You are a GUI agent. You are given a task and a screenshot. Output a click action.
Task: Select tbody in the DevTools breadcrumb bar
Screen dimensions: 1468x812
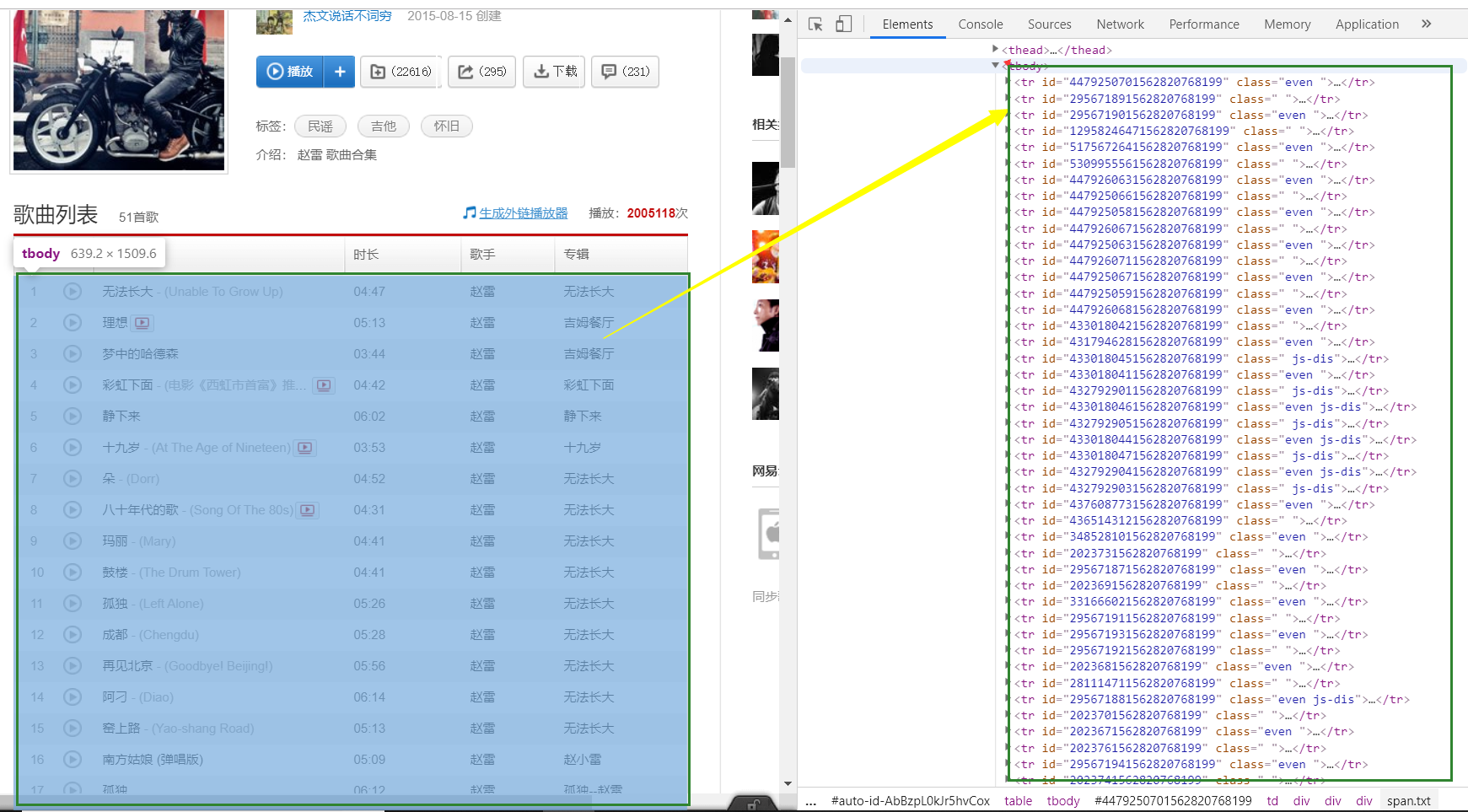(x=1062, y=801)
